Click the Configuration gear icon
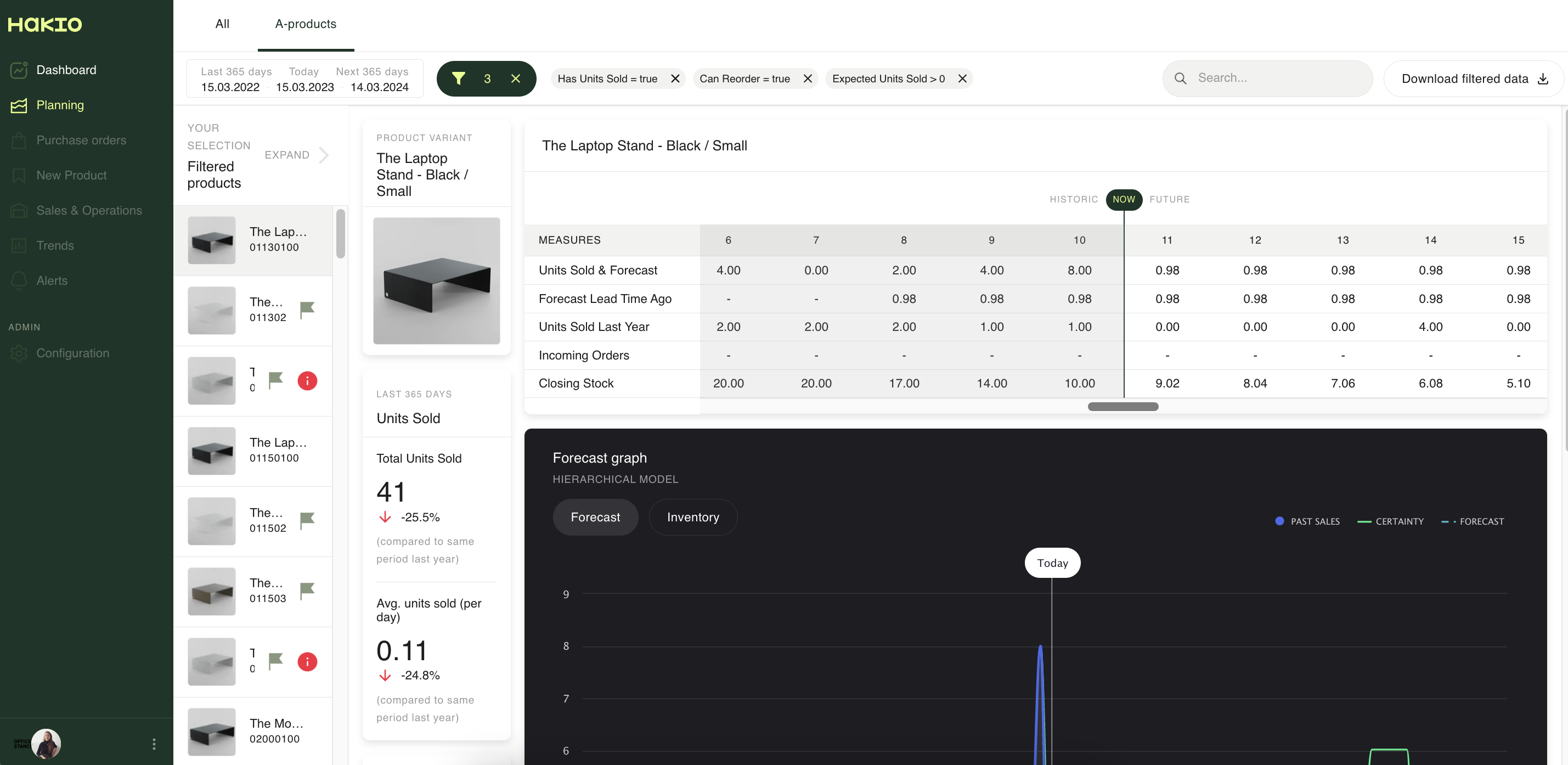The width and height of the screenshot is (1568, 765). [19, 353]
